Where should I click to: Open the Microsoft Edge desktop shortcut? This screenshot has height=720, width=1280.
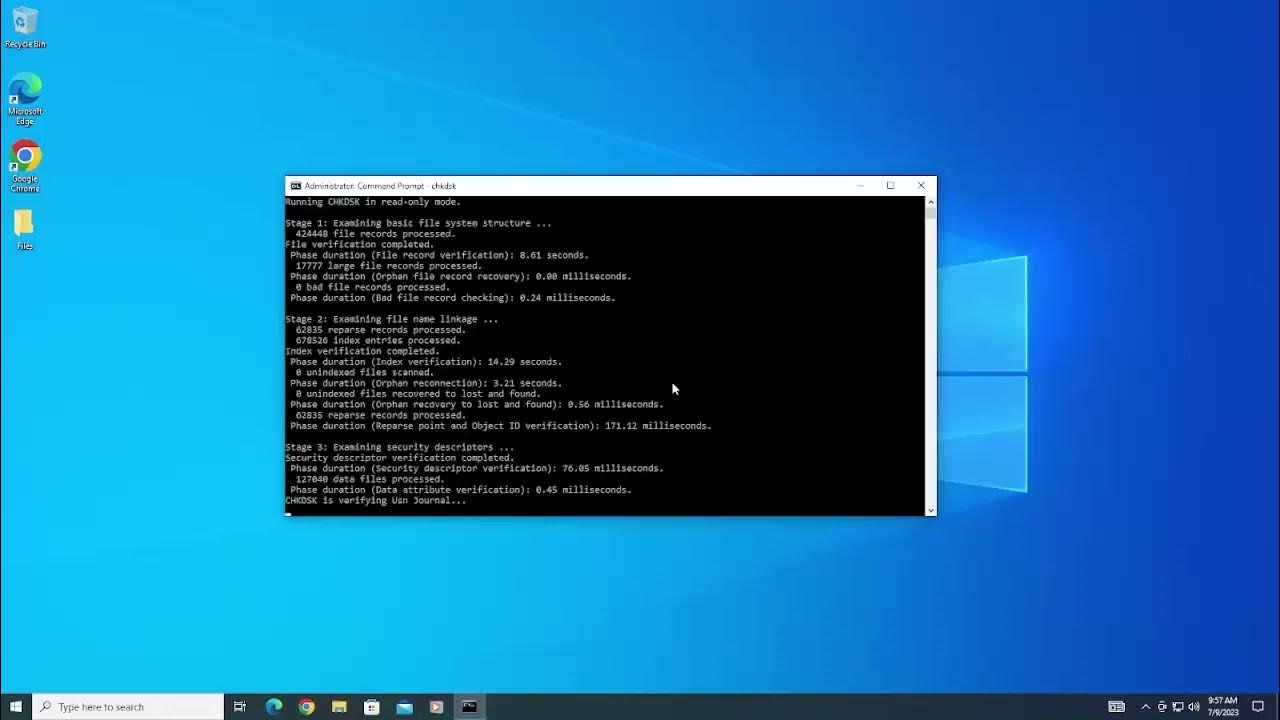(x=25, y=99)
